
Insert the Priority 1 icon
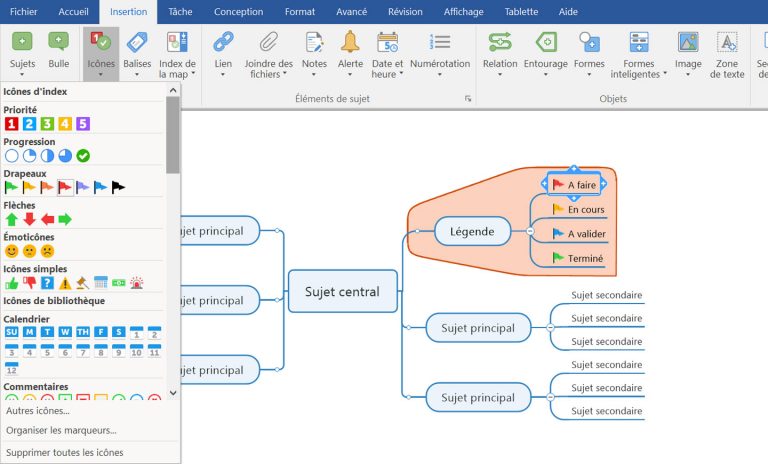[x=12, y=124]
